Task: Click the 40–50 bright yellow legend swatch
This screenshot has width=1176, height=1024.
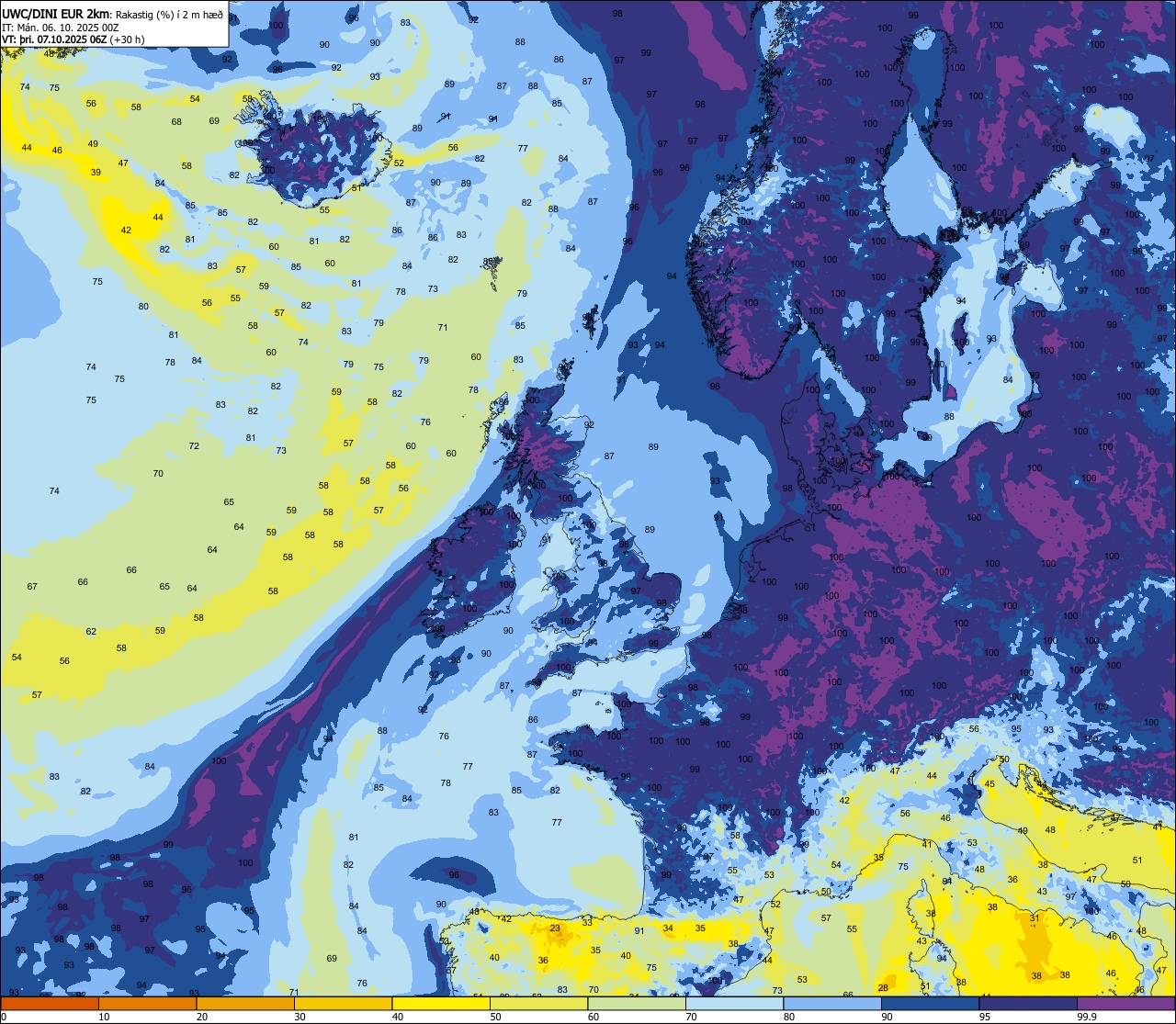Action: (x=441, y=1004)
